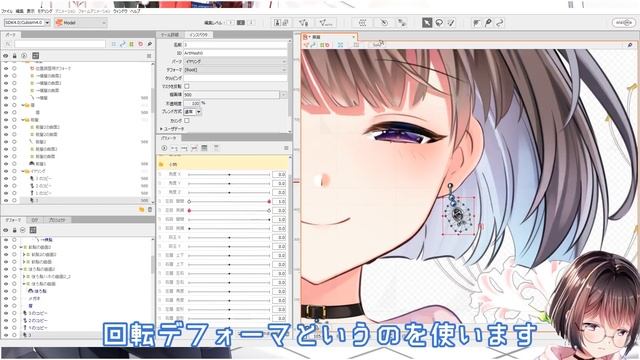
Task: Click the create rotation deformer icon
Action: (383, 23)
